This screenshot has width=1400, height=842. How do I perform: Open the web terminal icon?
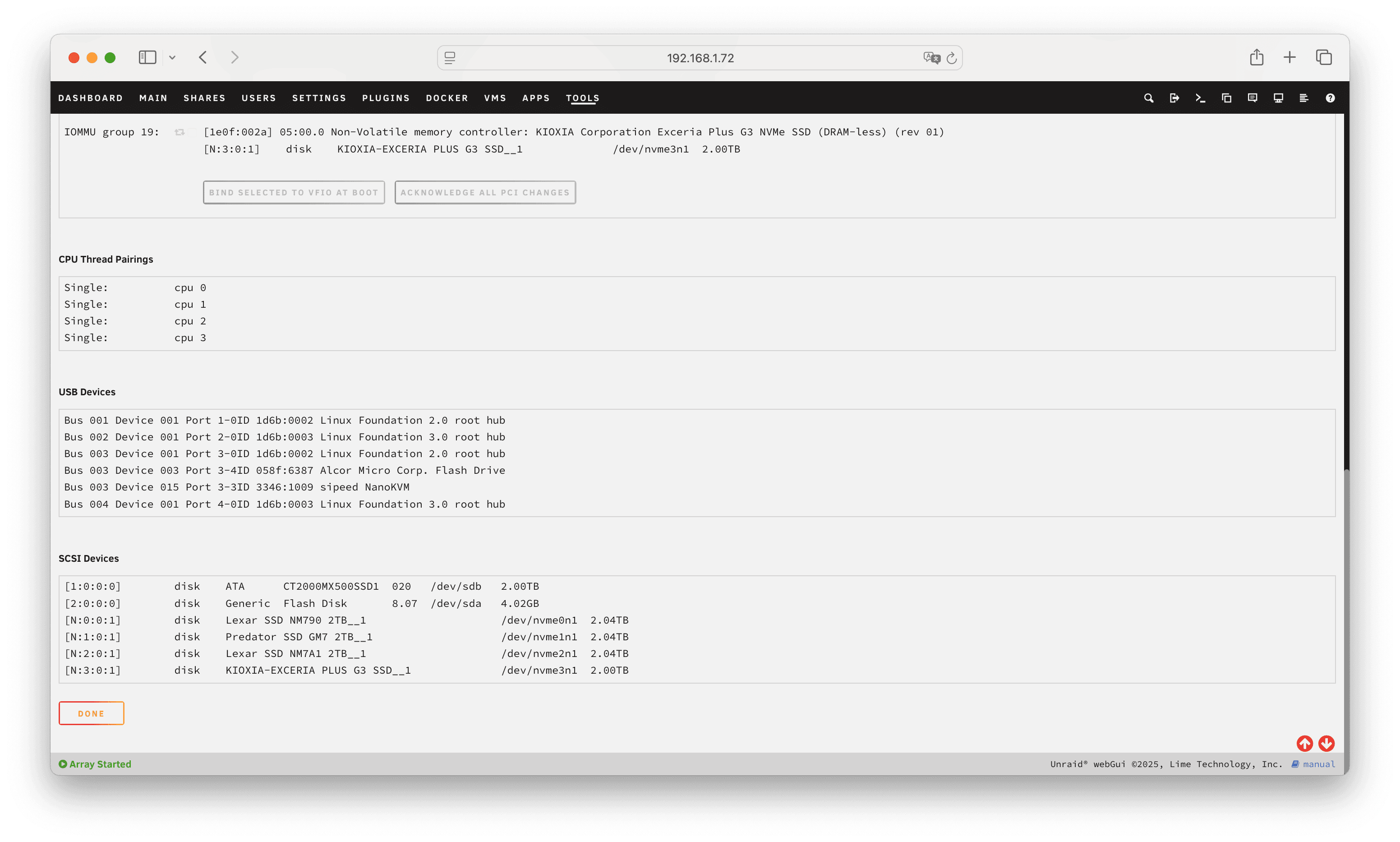click(1200, 98)
